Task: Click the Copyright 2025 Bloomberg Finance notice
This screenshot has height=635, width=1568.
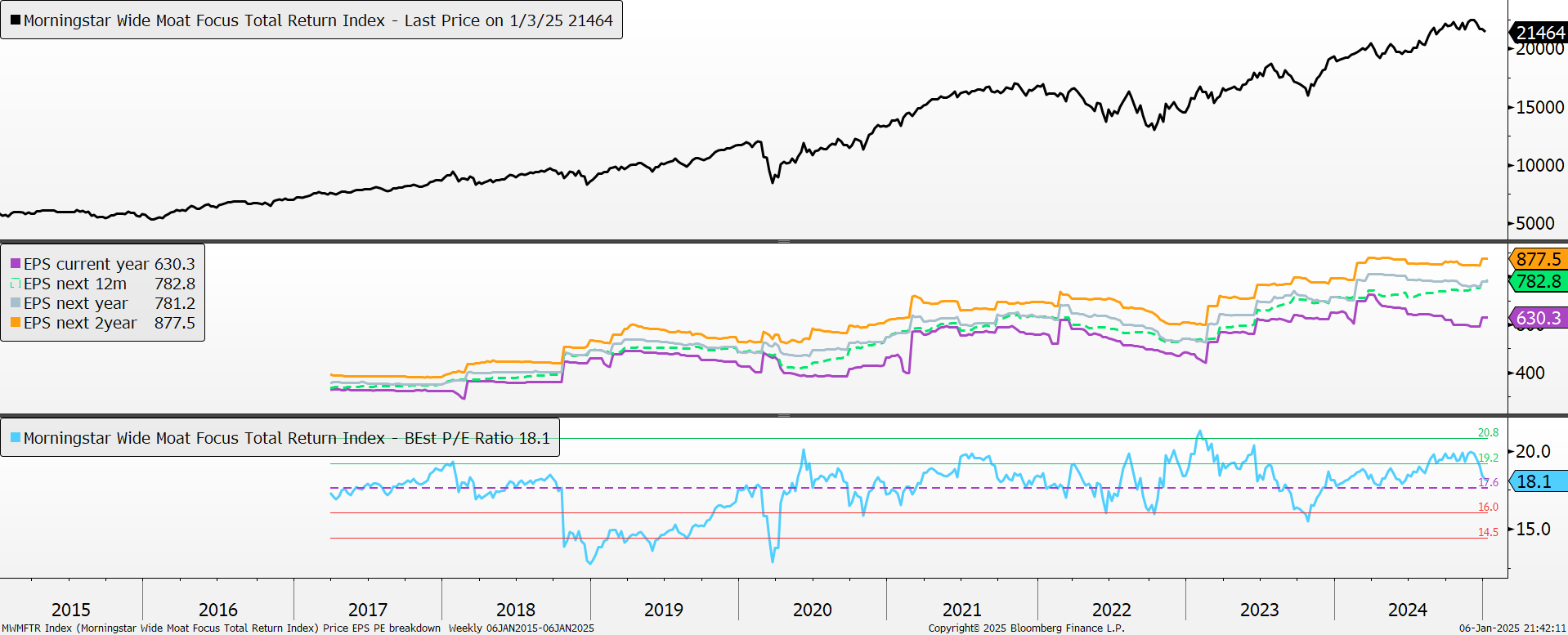Action: pyautogui.click(x=1027, y=628)
